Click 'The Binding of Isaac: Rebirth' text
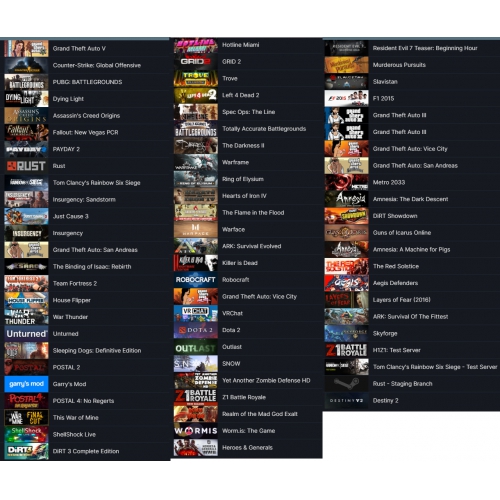Image resolution: width=500 pixels, height=500 pixels. coord(92,267)
